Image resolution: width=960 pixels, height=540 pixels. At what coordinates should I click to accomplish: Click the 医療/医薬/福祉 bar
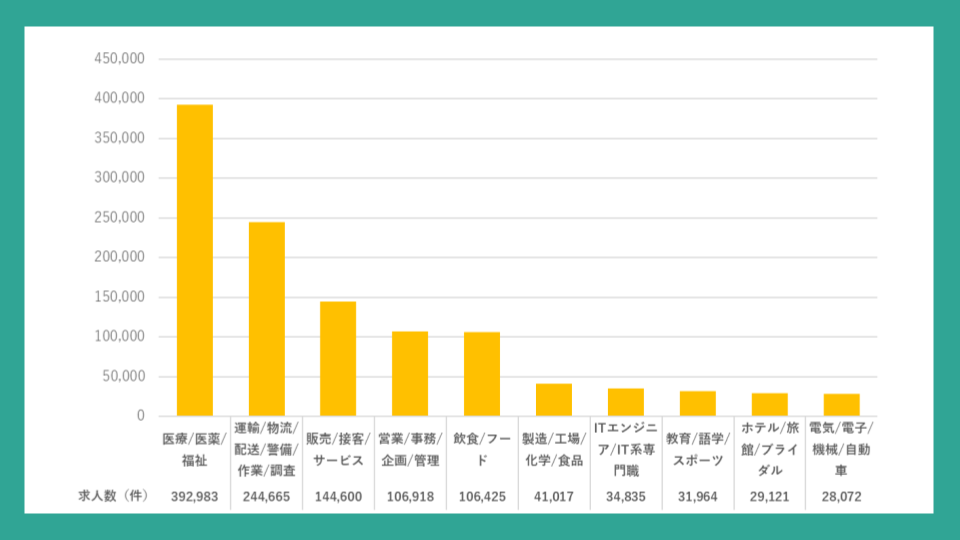coord(195,260)
